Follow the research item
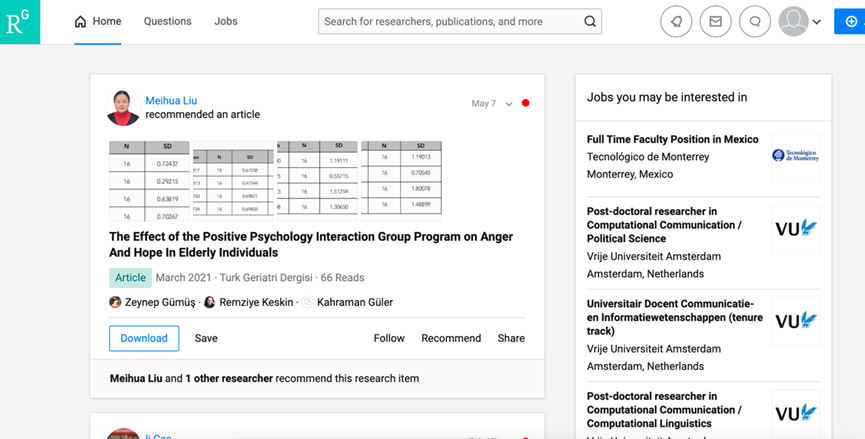The height and width of the screenshot is (439, 865). click(x=389, y=338)
